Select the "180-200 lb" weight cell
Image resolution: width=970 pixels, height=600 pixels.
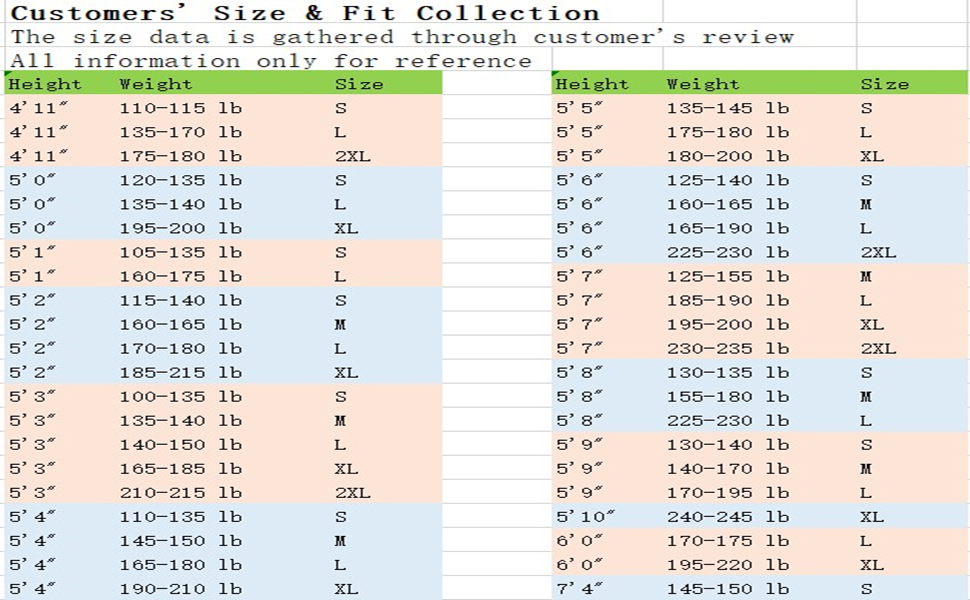tap(728, 156)
